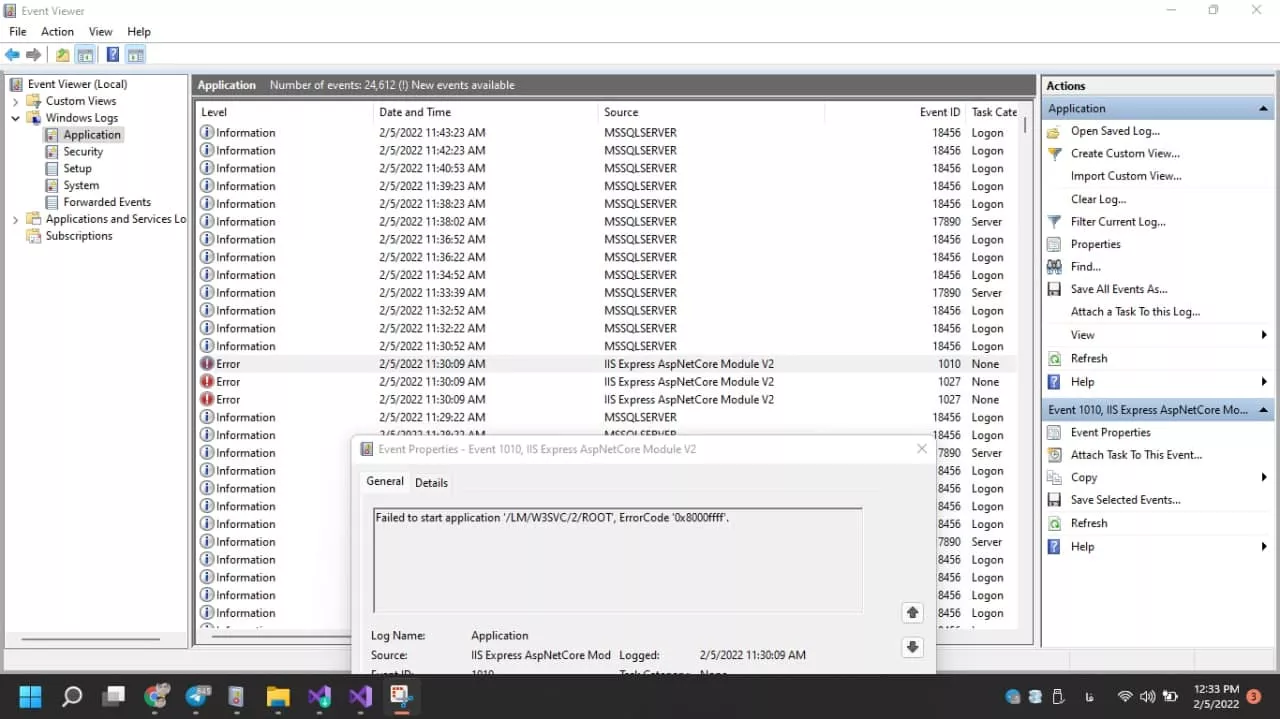Open the View menu in menu bar
Viewport: 1280px width, 719px height.
[x=101, y=32]
